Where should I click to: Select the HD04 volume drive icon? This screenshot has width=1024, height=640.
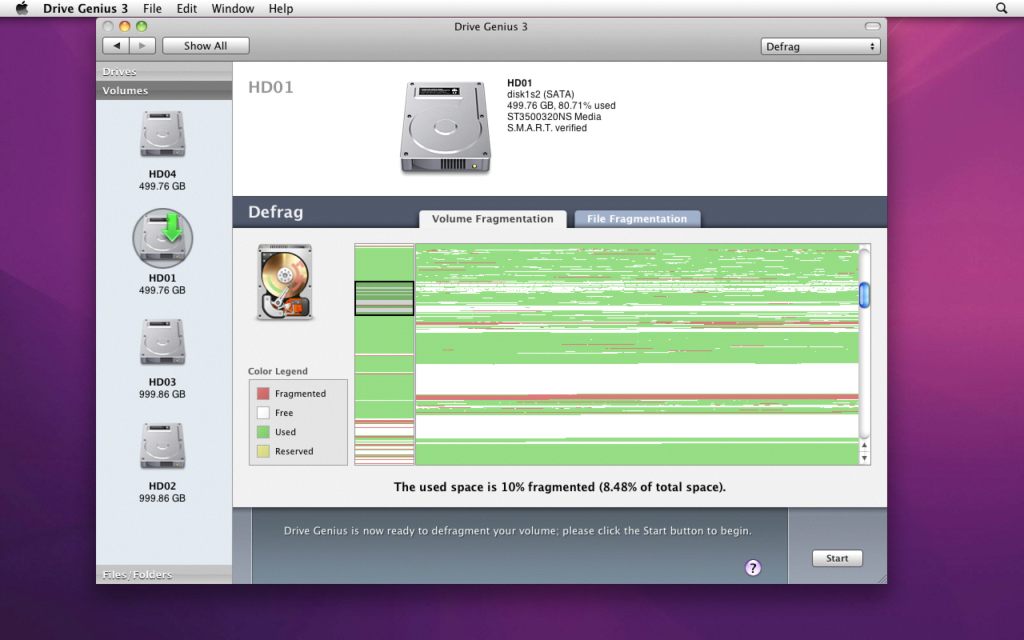click(x=162, y=135)
